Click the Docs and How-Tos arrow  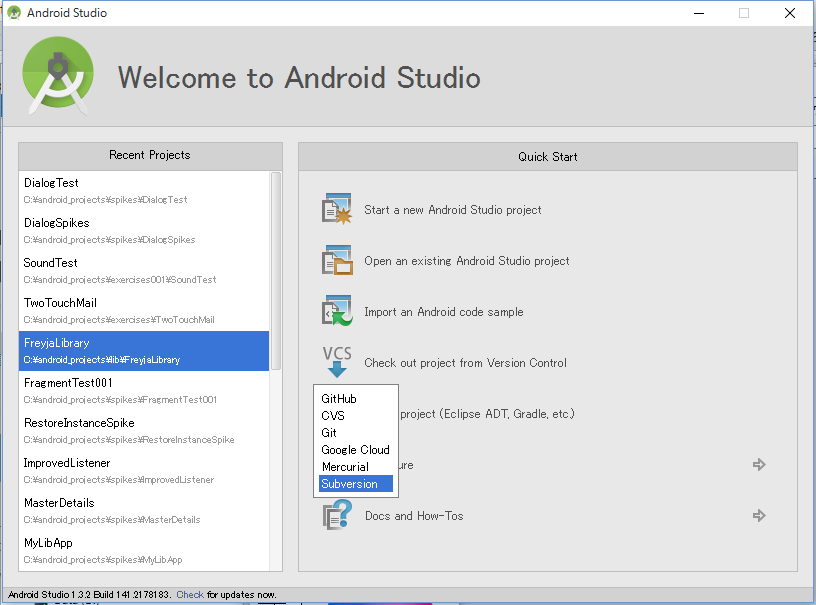coord(759,514)
